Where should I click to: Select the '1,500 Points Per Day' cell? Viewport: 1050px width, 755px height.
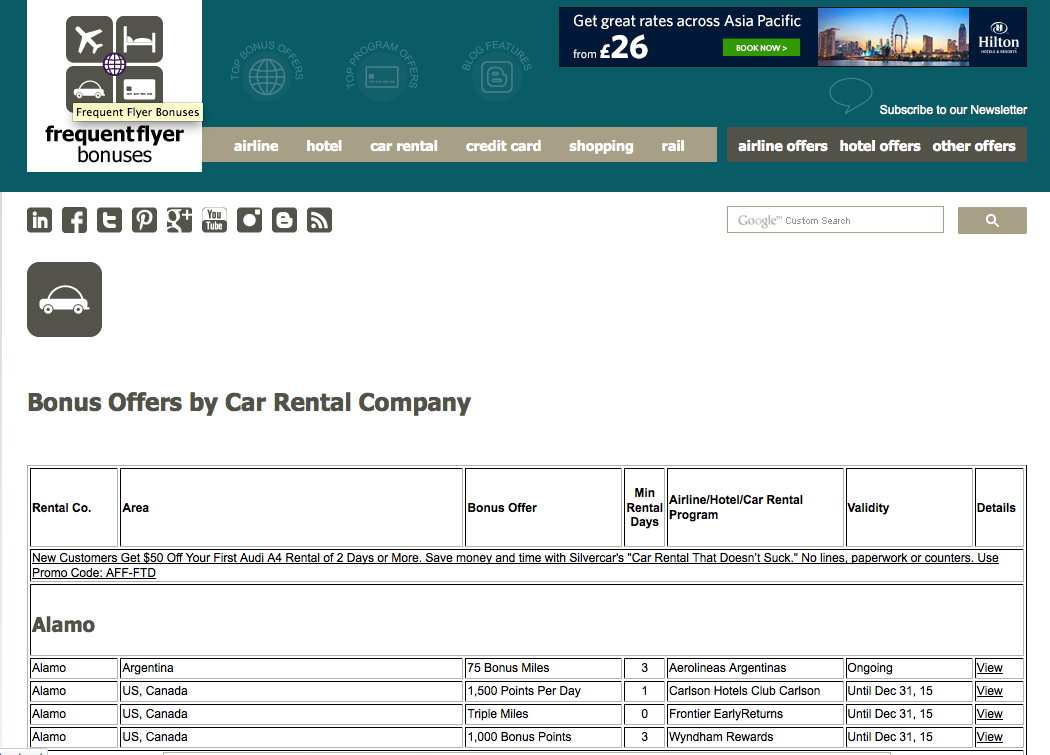(544, 691)
